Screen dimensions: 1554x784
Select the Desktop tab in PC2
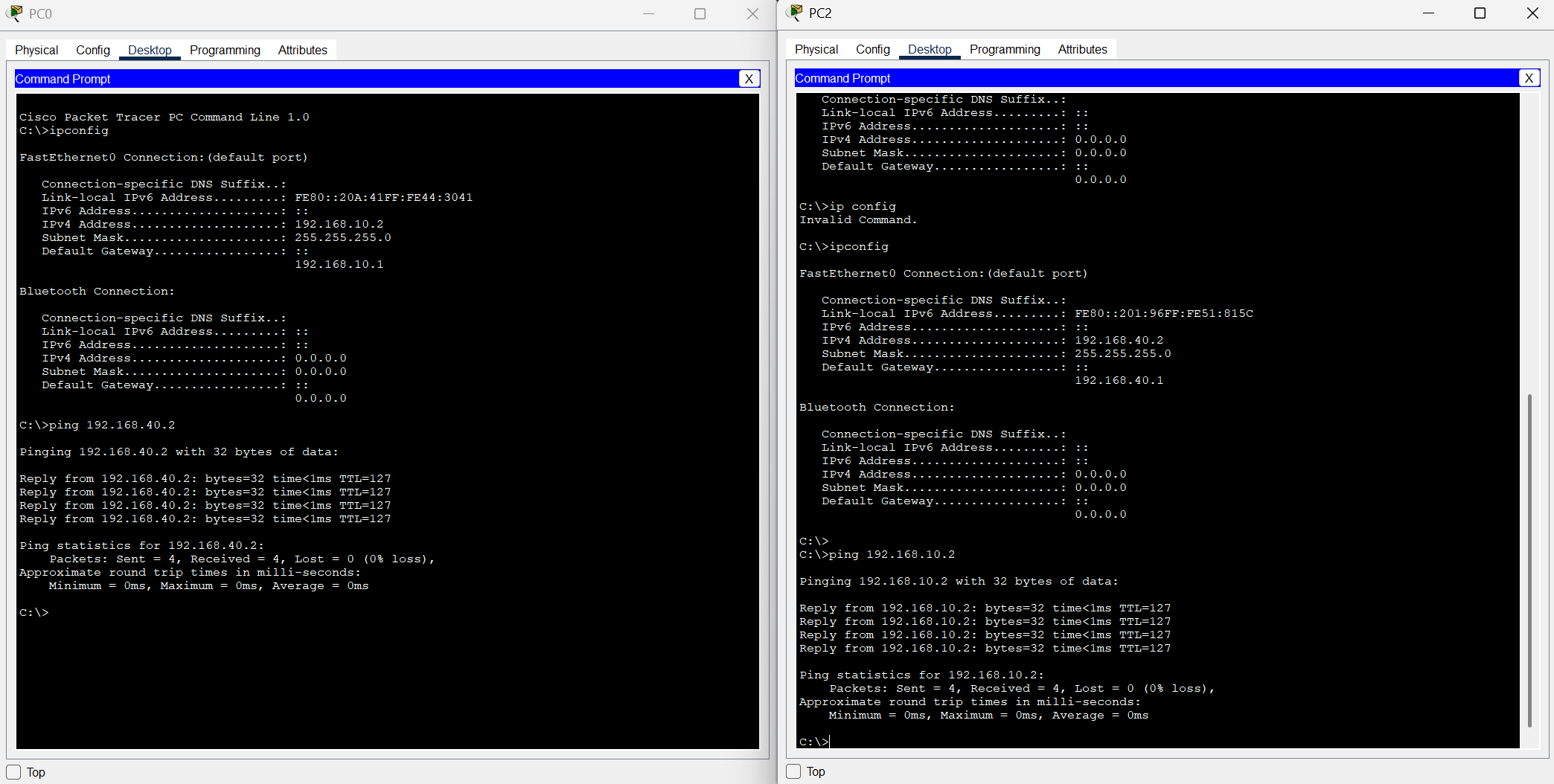click(930, 49)
